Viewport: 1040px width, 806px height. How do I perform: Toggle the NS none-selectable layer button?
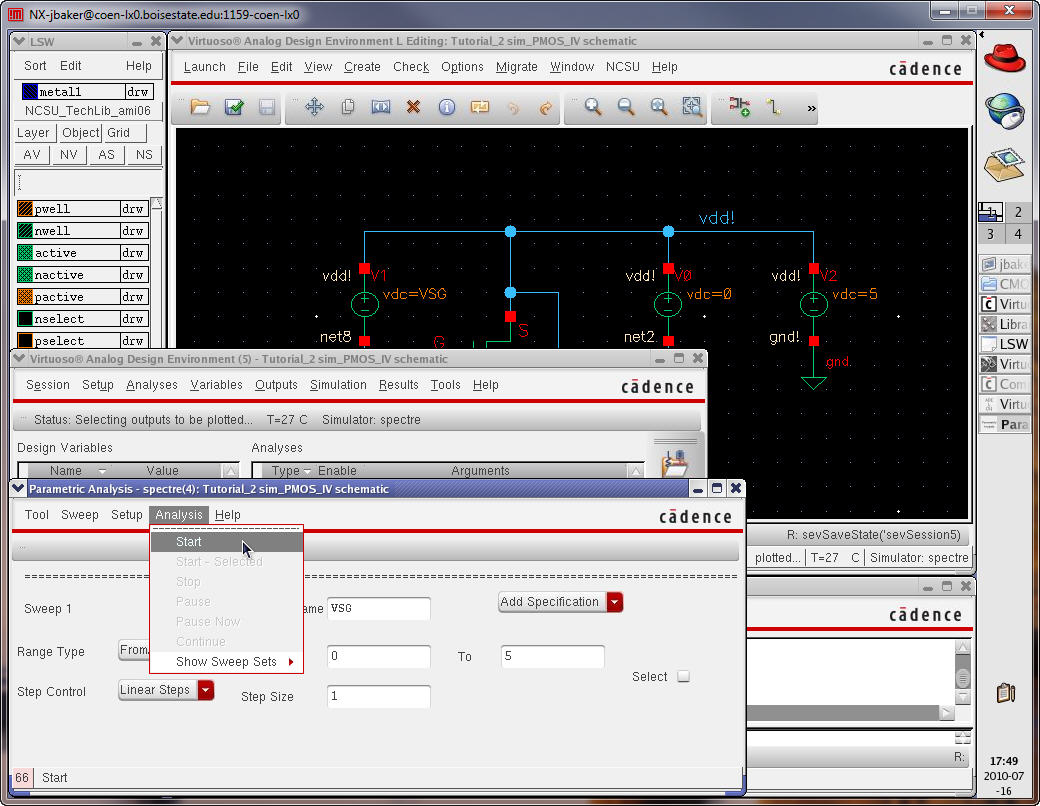click(x=145, y=155)
